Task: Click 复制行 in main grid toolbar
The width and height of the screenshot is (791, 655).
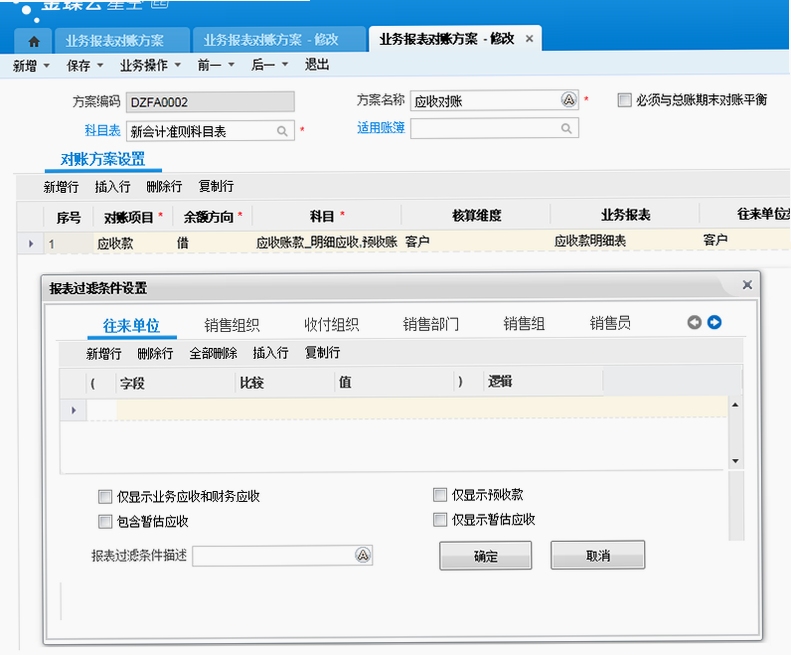Action: coord(216,186)
